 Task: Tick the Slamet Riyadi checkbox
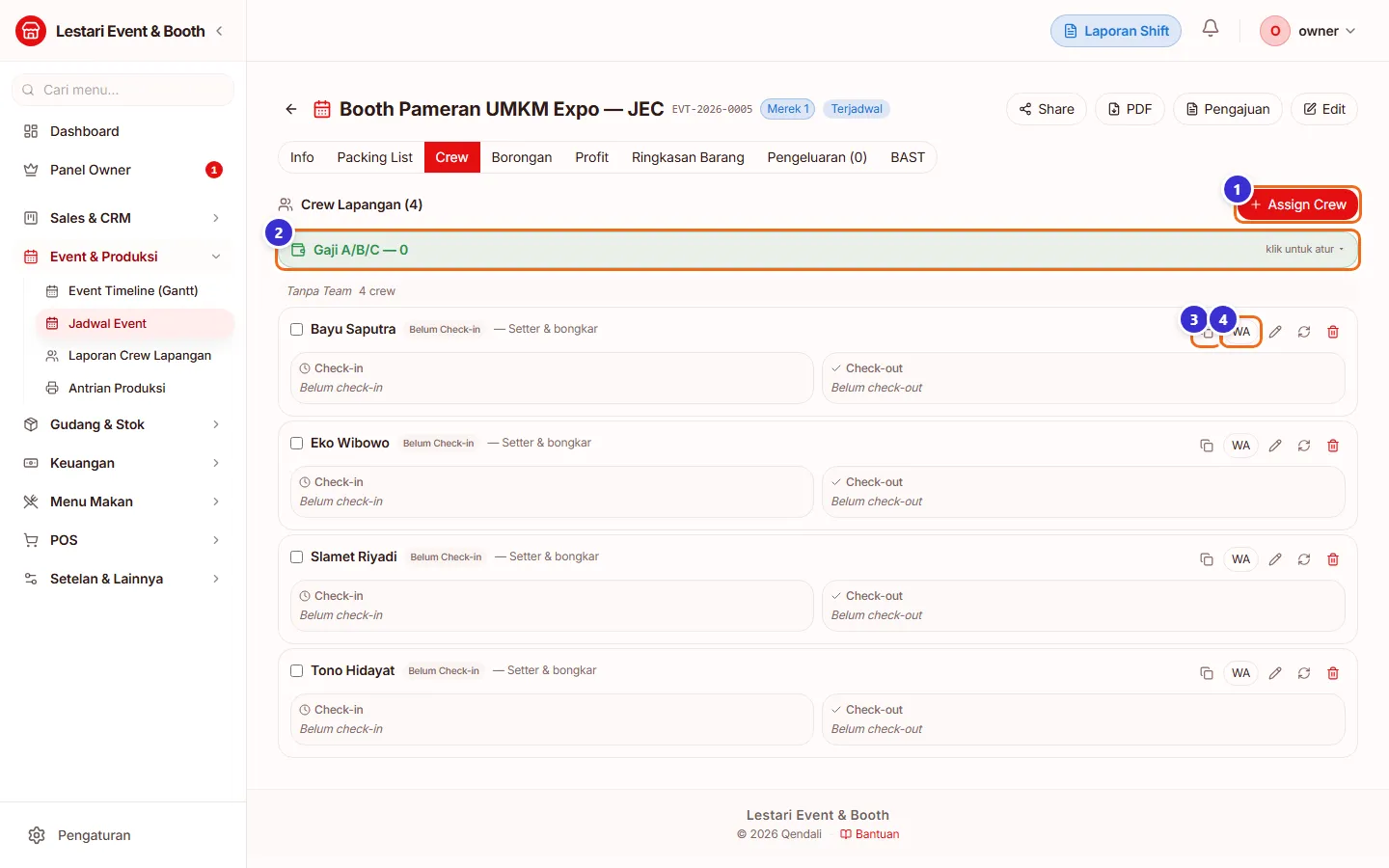297,556
